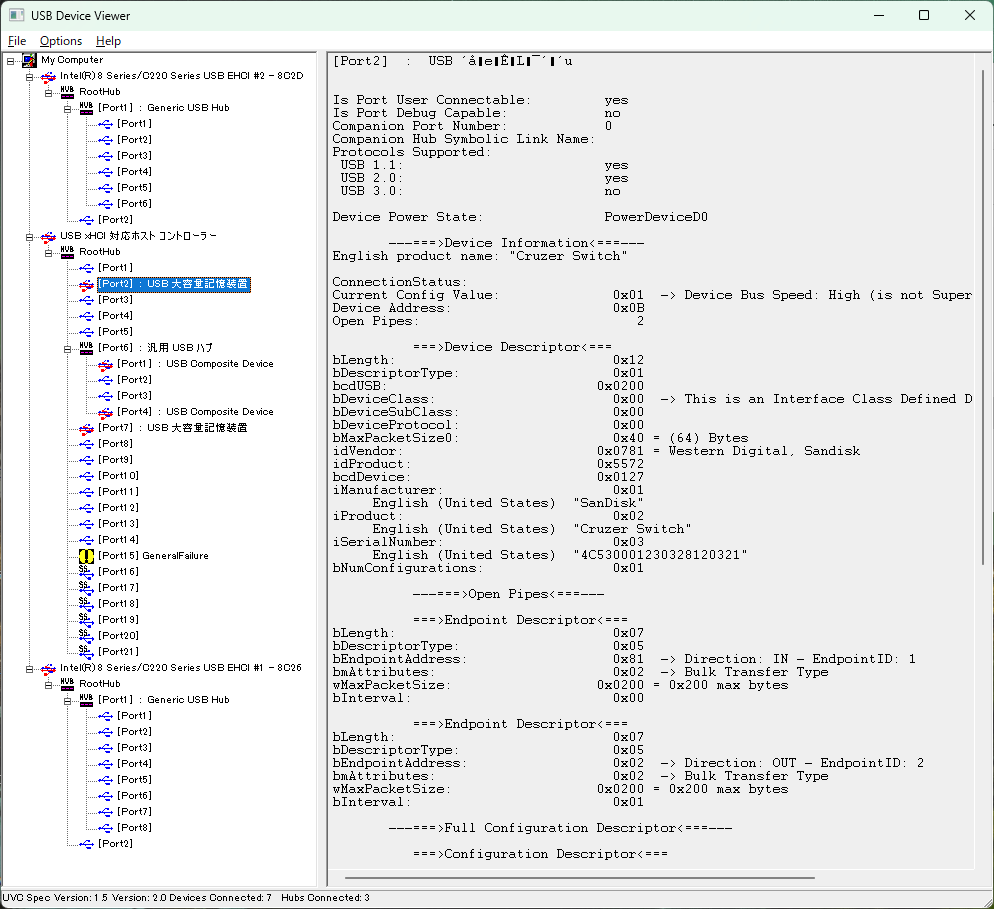Open the Options menu

(61, 41)
